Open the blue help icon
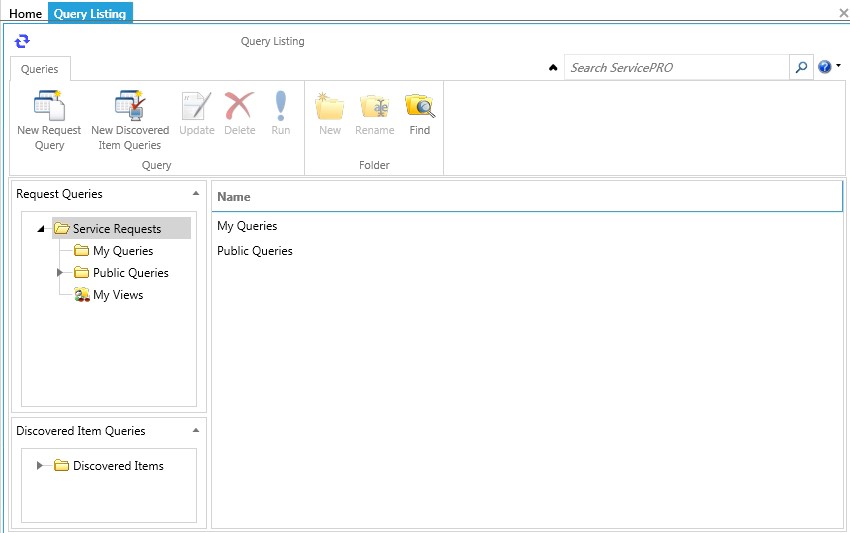 coord(825,67)
